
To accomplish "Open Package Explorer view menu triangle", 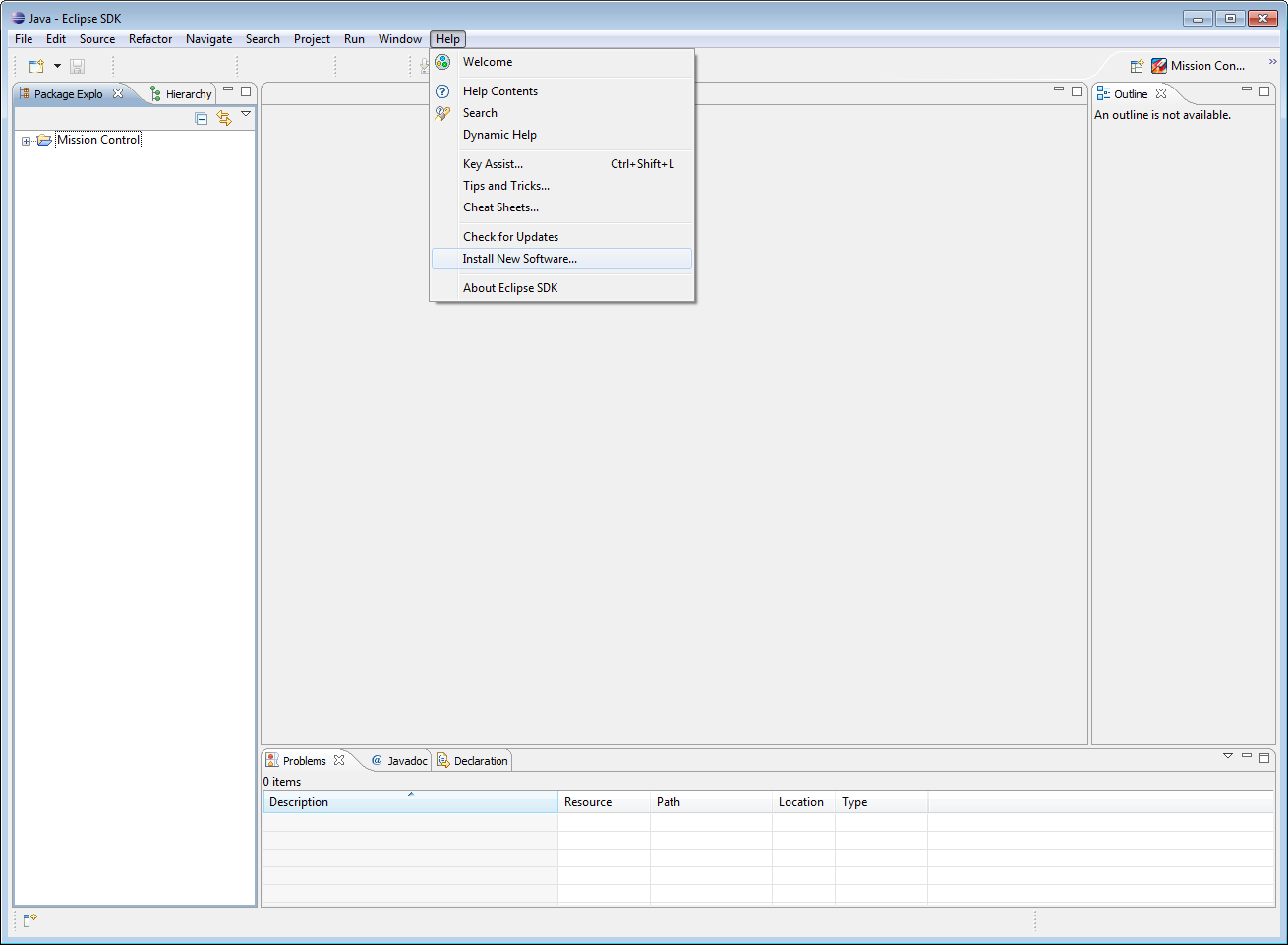I will tap(246, 114).
